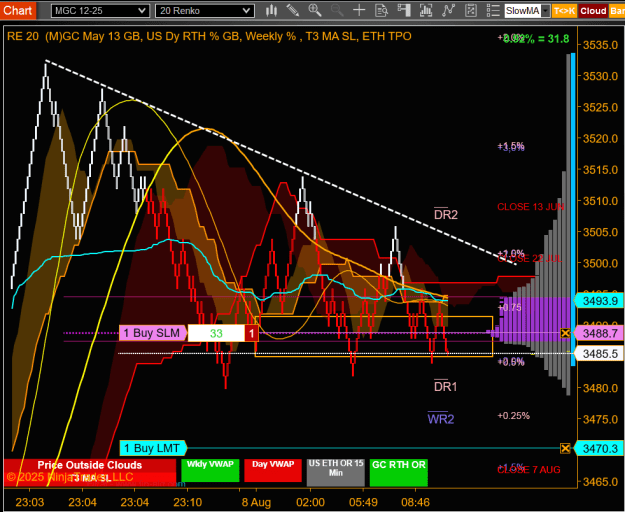Click the CLOSE 13 JUN label
This screenshot has height=512, width=625.
[531, 207]
